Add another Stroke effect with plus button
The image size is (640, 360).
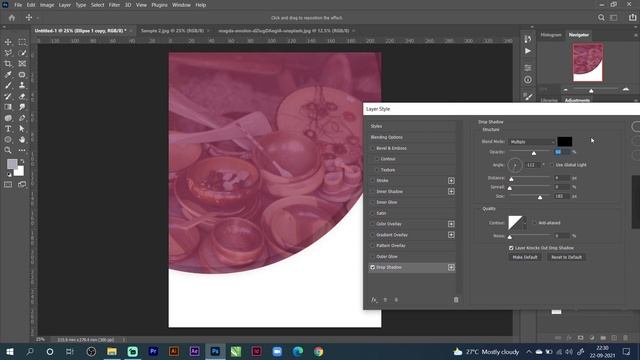click(x=451, y=180)
